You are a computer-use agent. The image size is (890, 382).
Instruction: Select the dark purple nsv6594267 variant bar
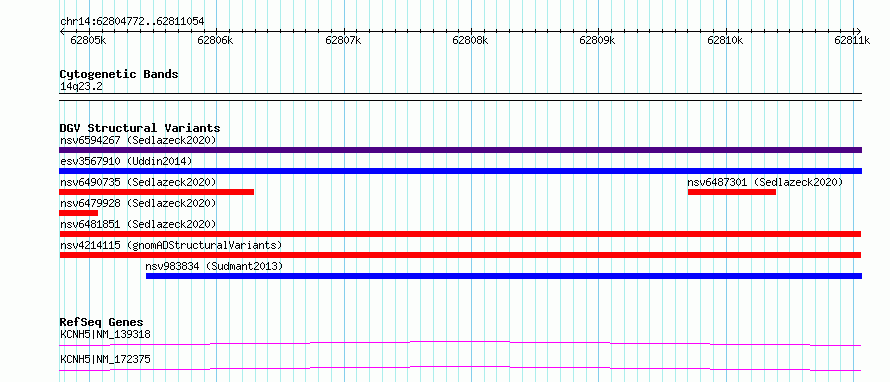pos(460,150)
